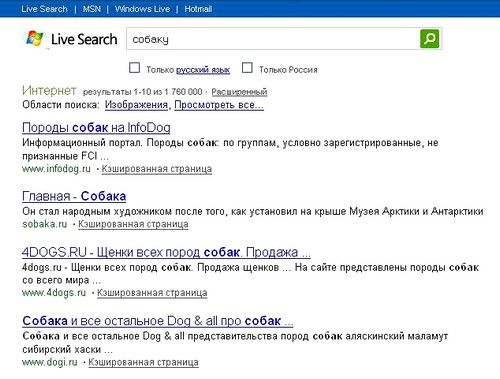Open Собака и все остальное Dog result

[158, 321]
